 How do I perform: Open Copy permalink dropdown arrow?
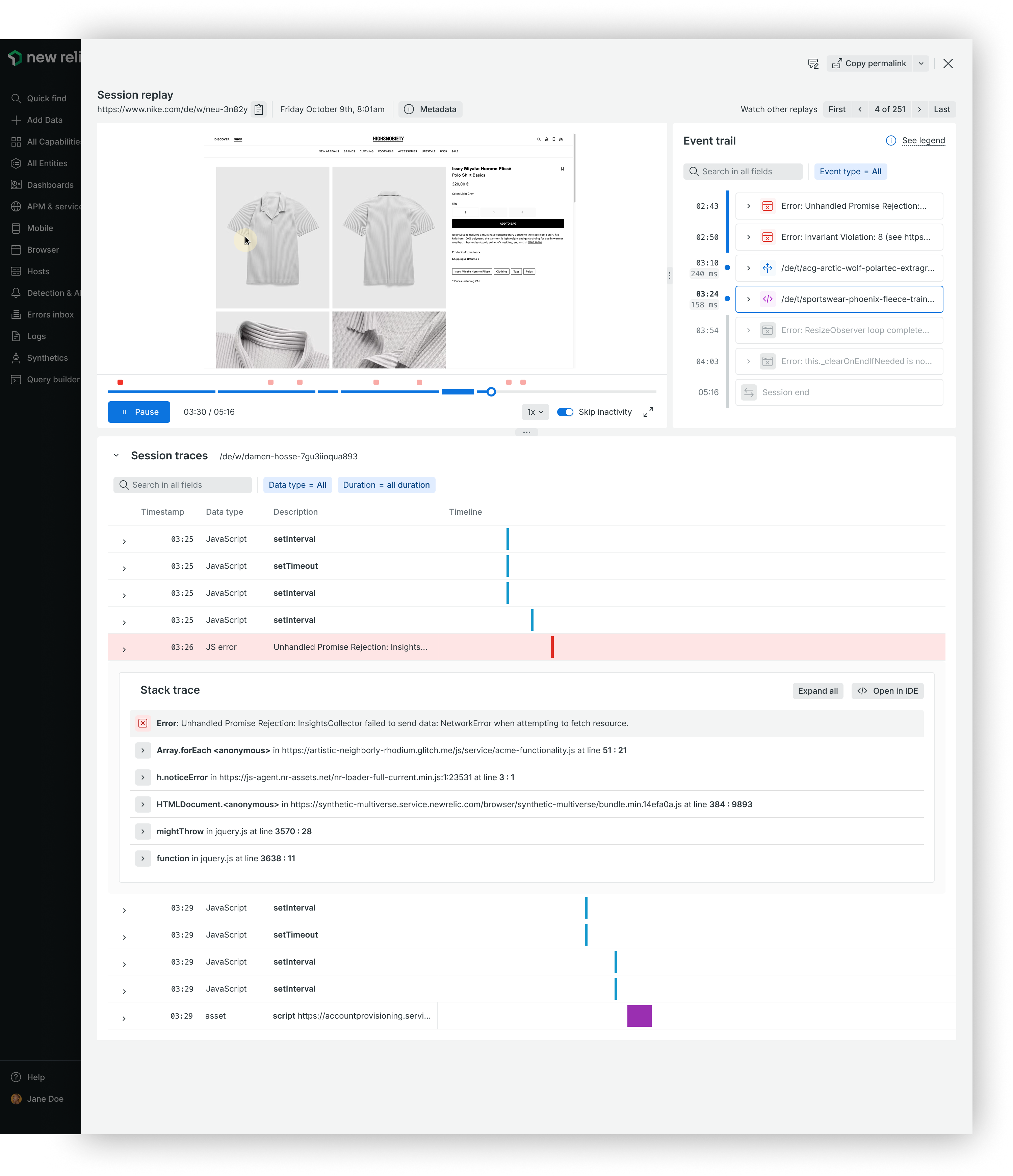920,63
